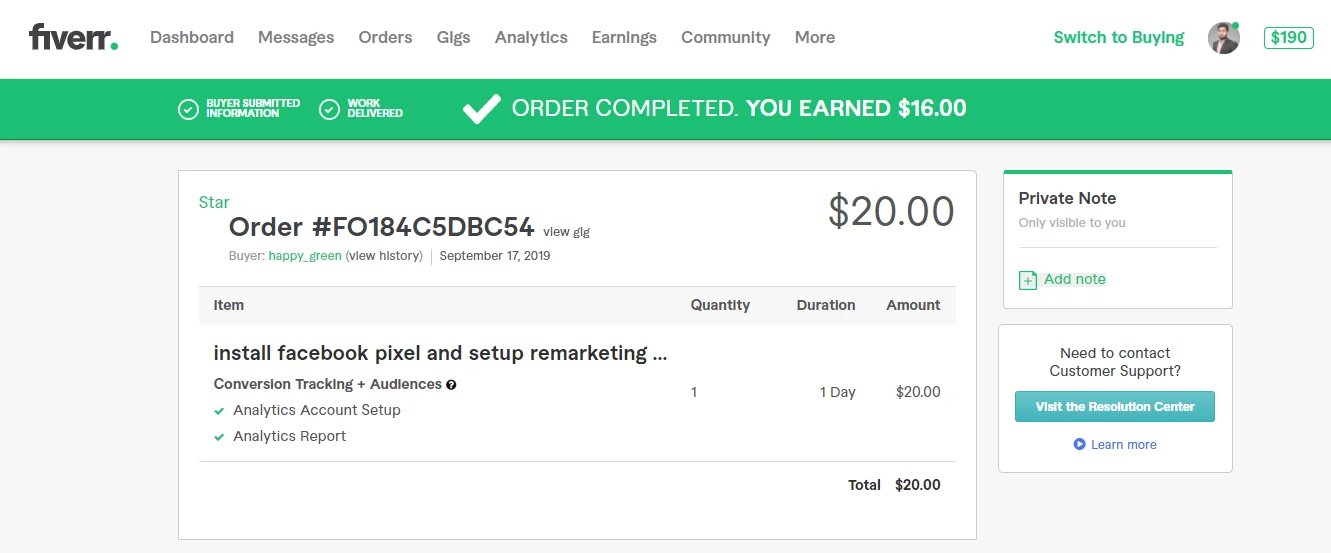Click the Fiverr logo

coord(73,38)
